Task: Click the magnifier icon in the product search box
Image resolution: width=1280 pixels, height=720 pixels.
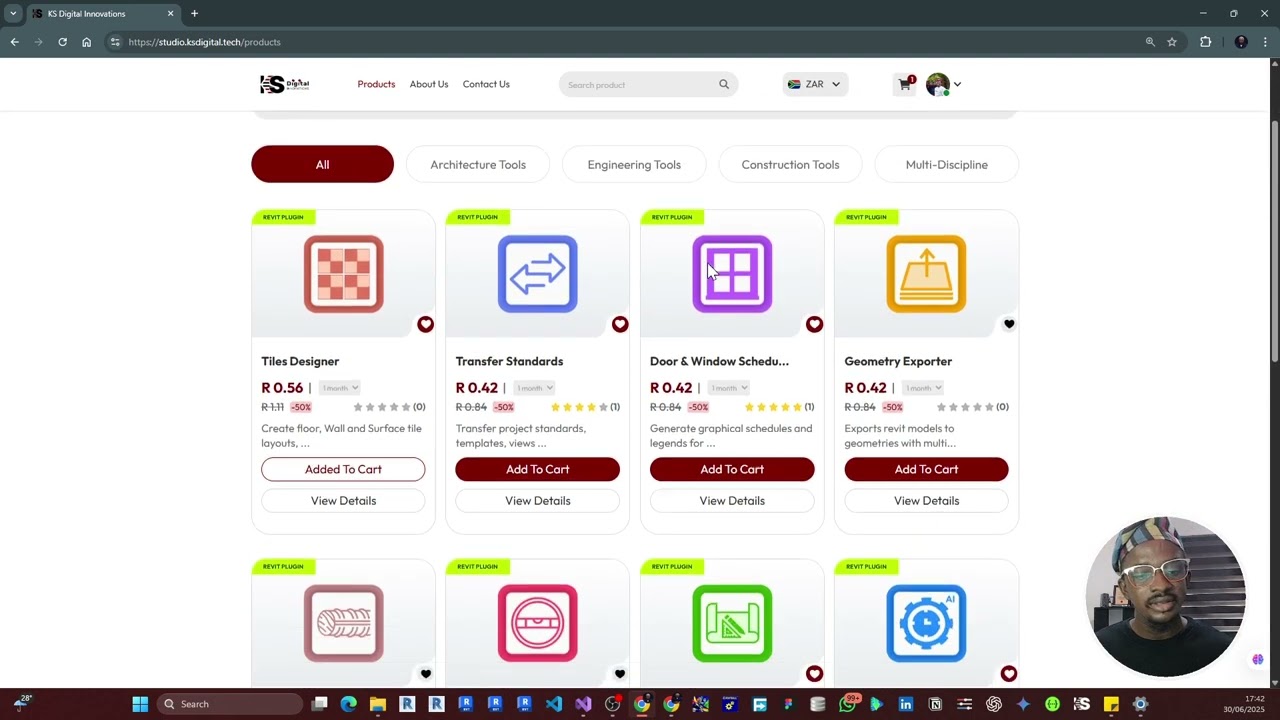Action: pyautogui.click(x=724, y=84)
